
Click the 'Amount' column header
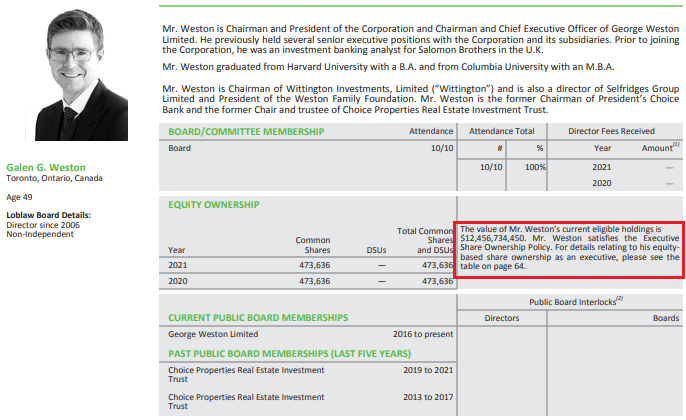pos(660,147)
